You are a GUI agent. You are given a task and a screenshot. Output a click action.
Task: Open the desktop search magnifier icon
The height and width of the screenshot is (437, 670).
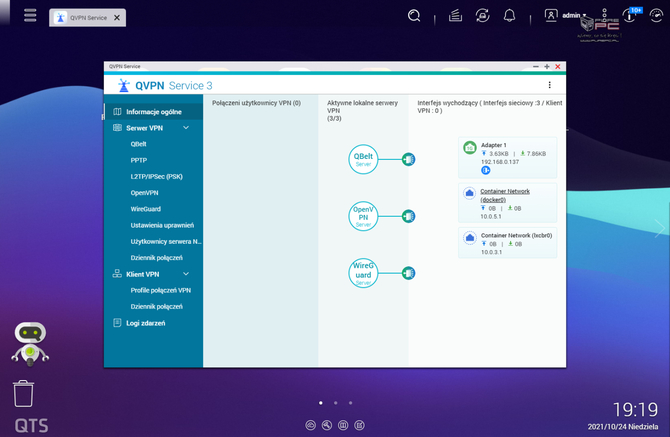click(x=414, y=16)
